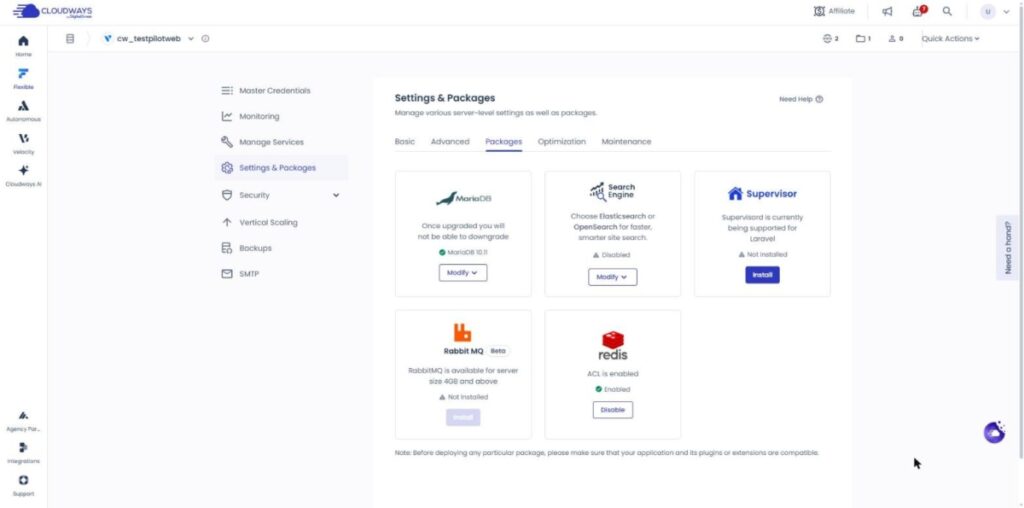
Task: Click the RabbitMQ logo
Action: click(463, 332)
